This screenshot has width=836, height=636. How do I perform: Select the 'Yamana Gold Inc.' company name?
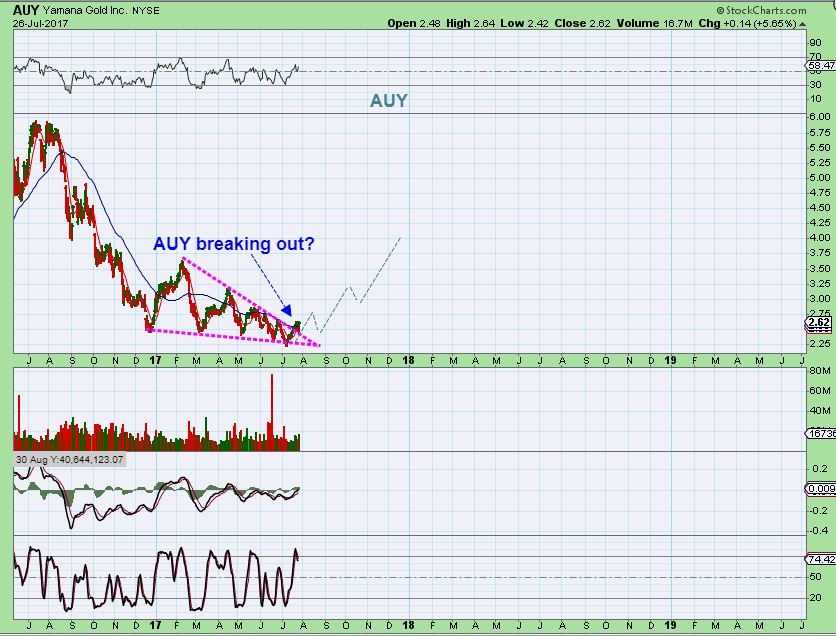(x=83, y=11)
